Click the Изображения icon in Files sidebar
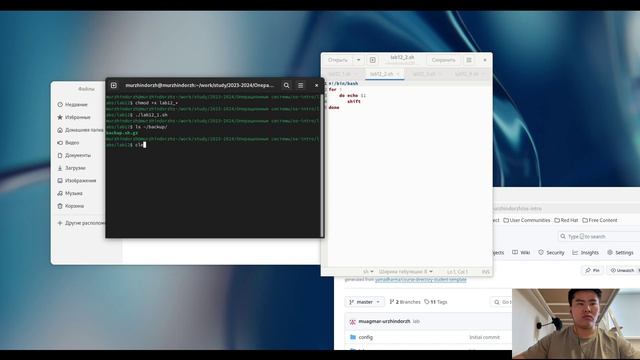This screenshot has width=640, height=360. click(x=60, y=180)
